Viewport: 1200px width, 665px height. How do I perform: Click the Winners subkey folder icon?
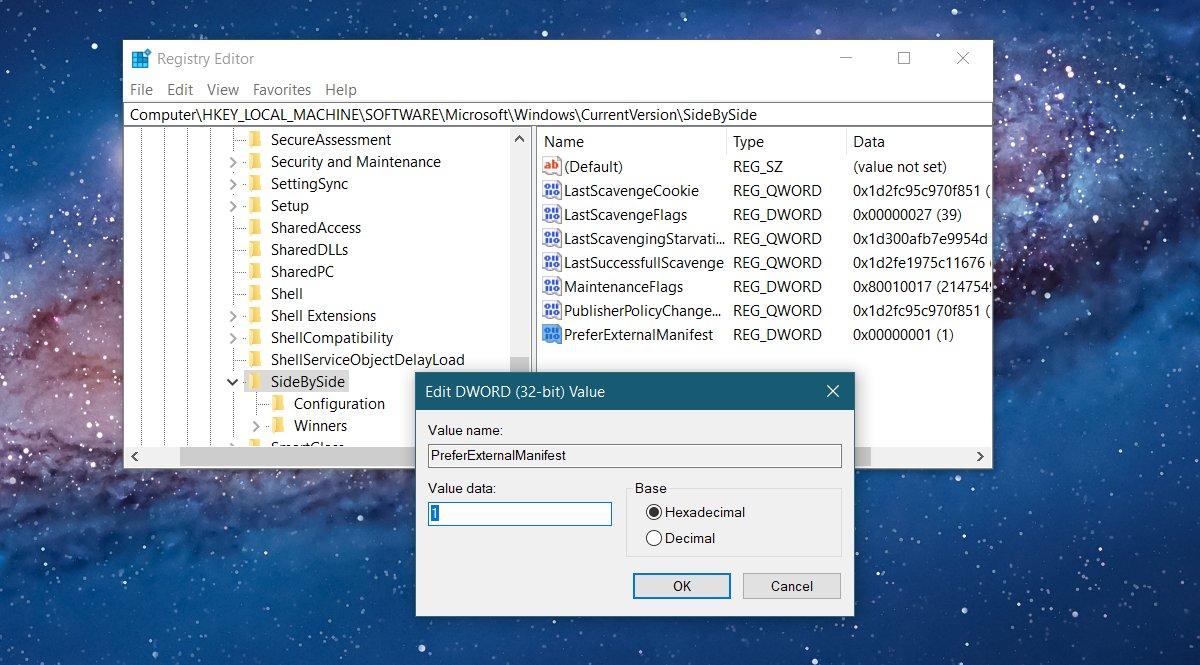coord(277,426)
